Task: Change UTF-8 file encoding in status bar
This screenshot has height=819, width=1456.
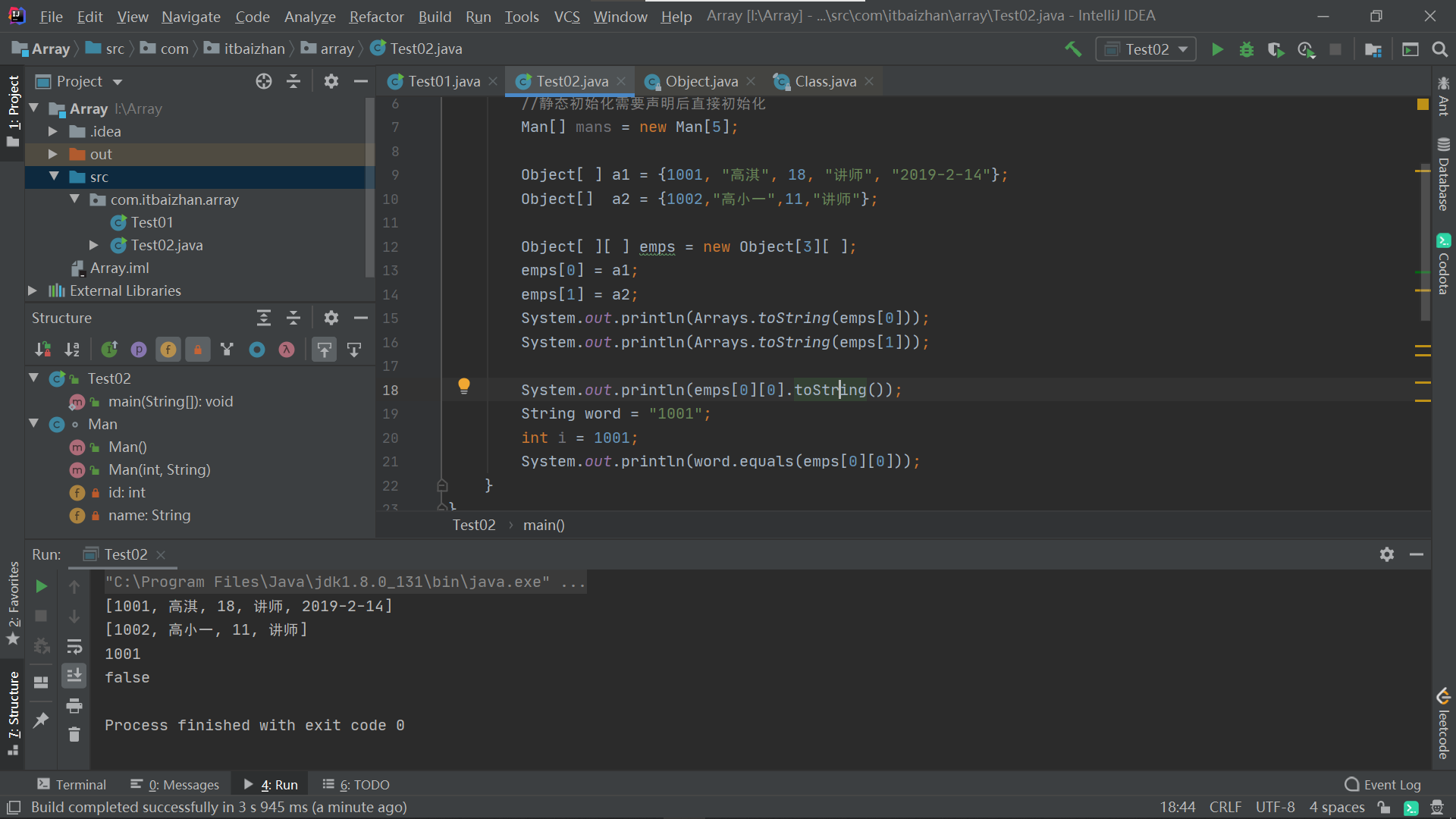Action: tap(1275, 808)
